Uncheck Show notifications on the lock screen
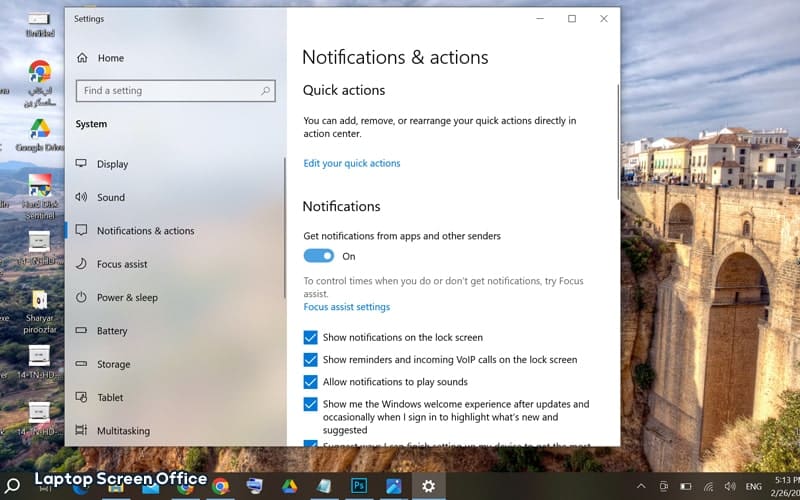The height and width of the screenshot is (500, 800). pos(310,337)
